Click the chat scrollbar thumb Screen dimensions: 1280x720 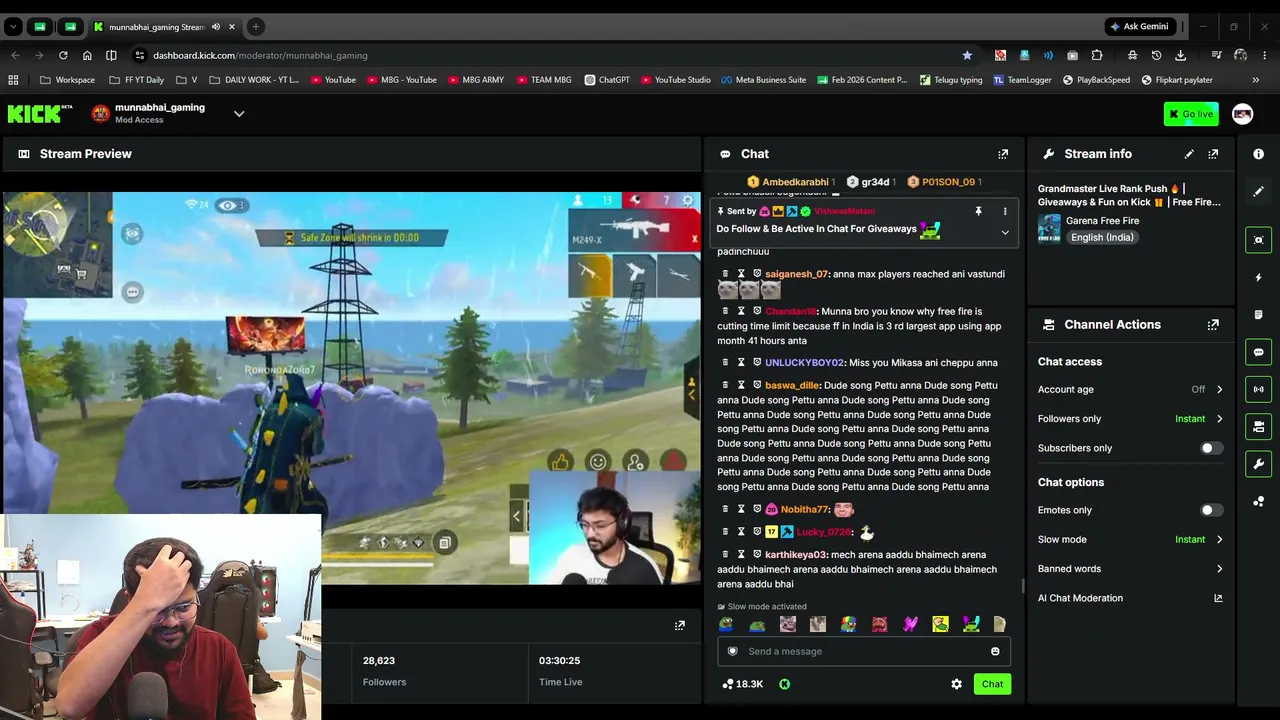pyautogui.click(x=1022, y=586)
